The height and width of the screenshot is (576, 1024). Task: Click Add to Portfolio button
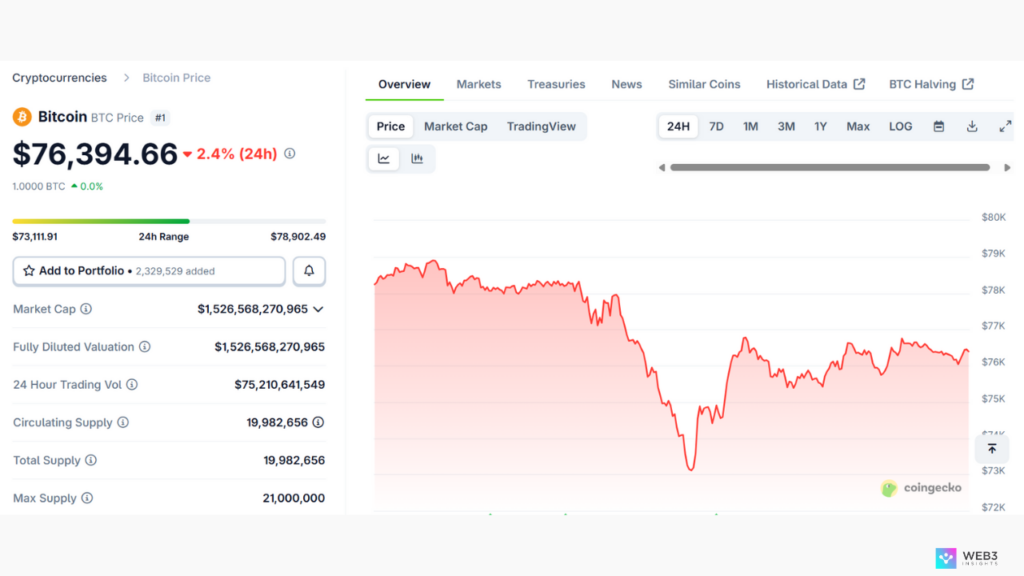click(x=148, y=271)
